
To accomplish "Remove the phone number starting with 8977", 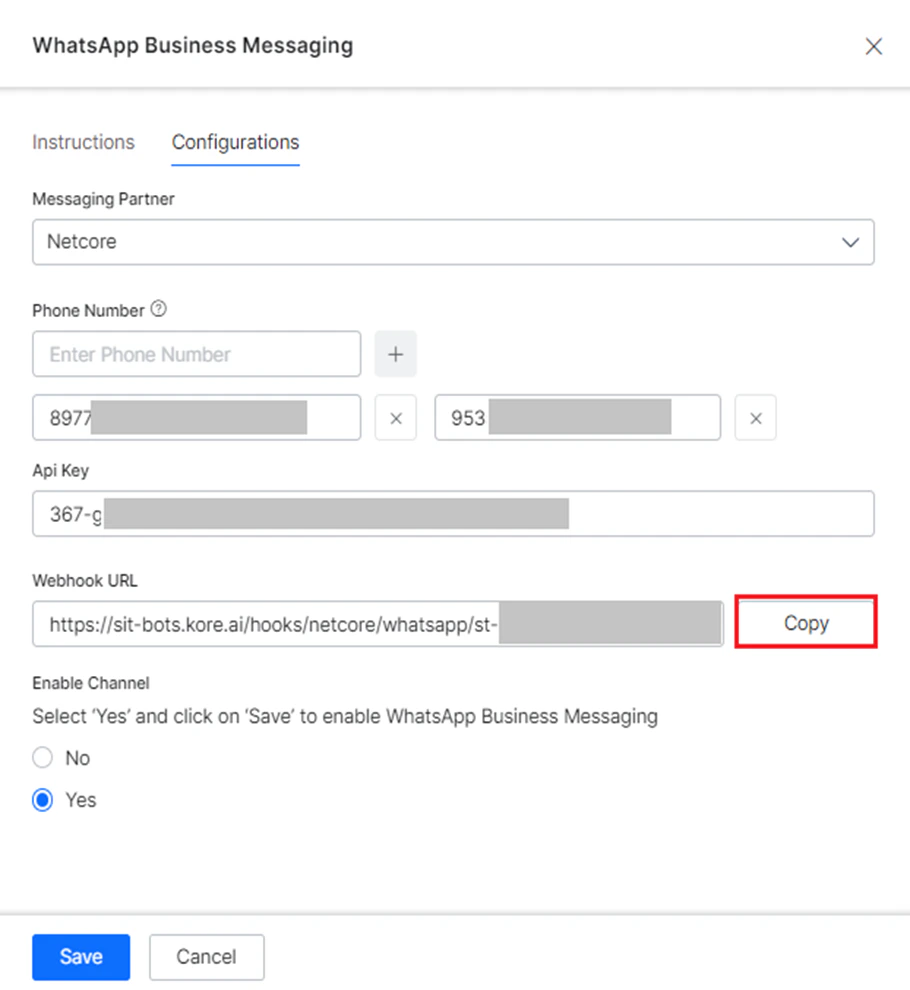I will (x=395, y=418).
